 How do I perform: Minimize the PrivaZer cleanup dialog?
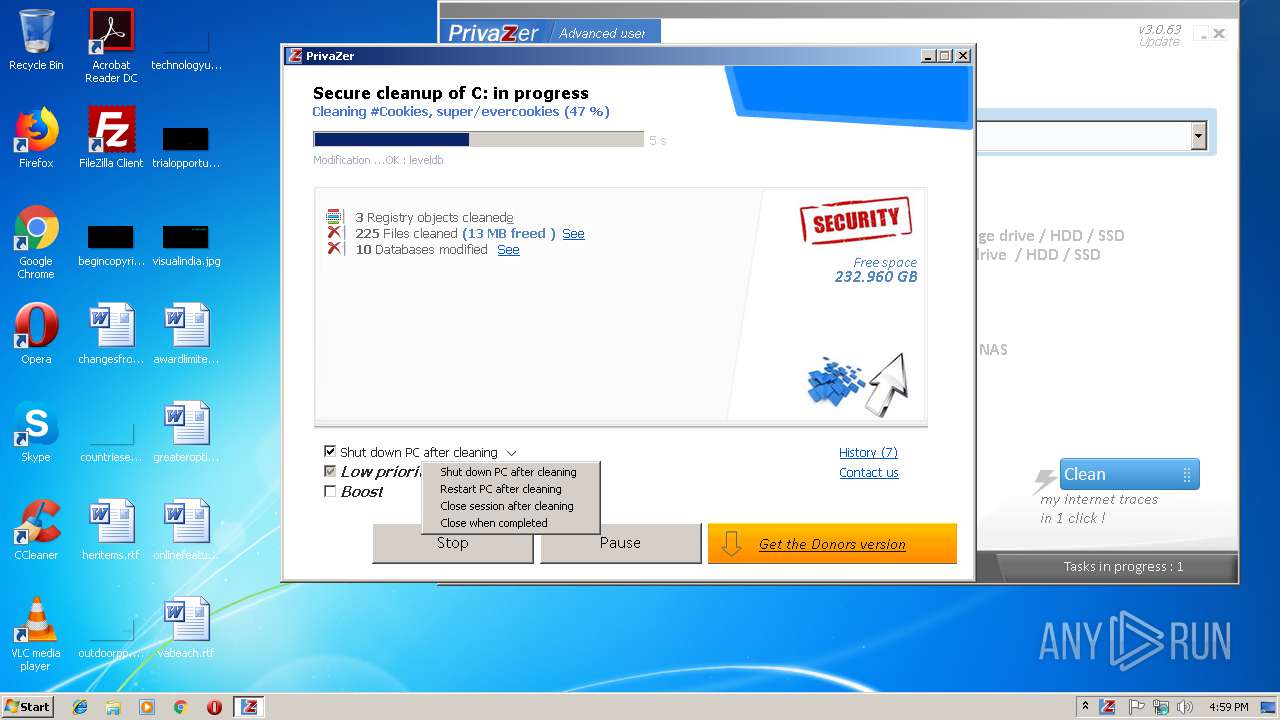(927, 56)
